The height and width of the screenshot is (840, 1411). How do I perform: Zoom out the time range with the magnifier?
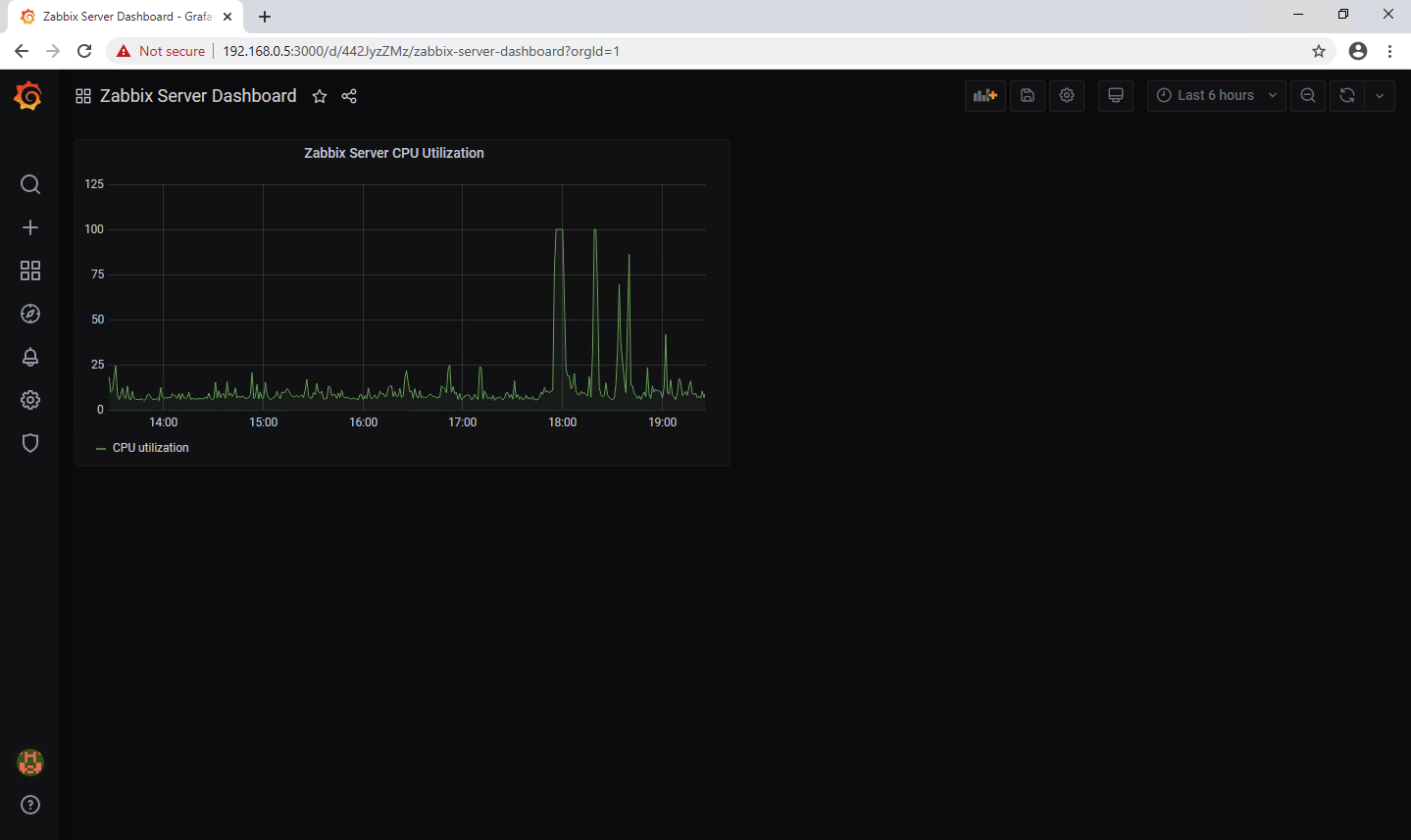click(x=1308, y=95)
